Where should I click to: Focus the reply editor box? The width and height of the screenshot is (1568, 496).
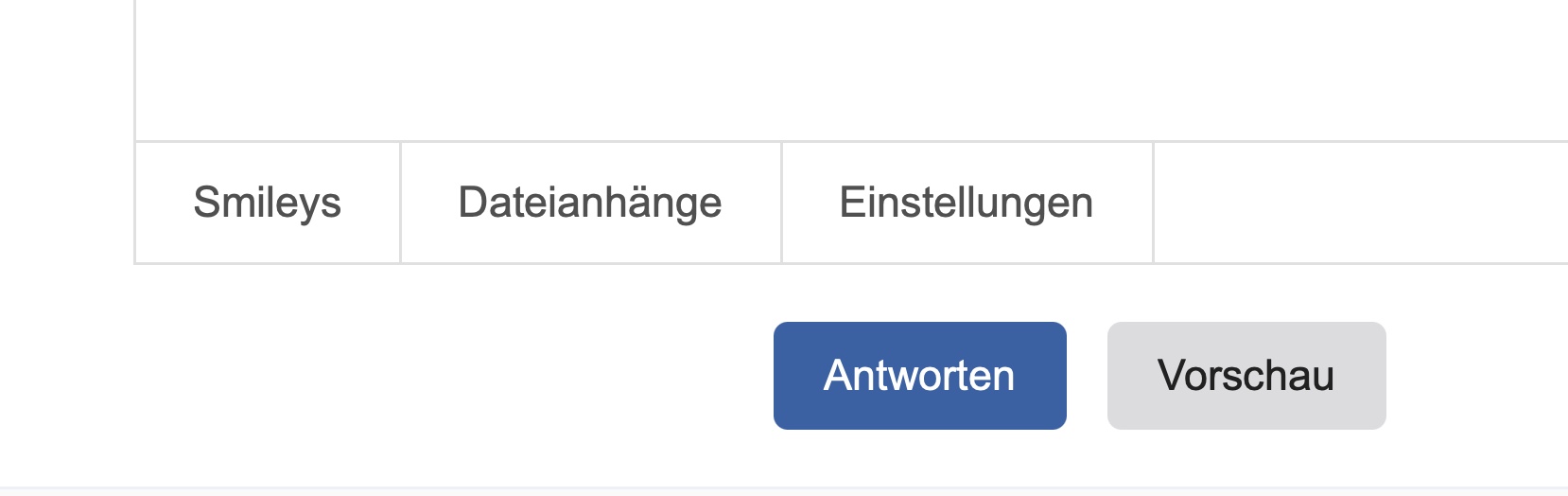point(851,66)
